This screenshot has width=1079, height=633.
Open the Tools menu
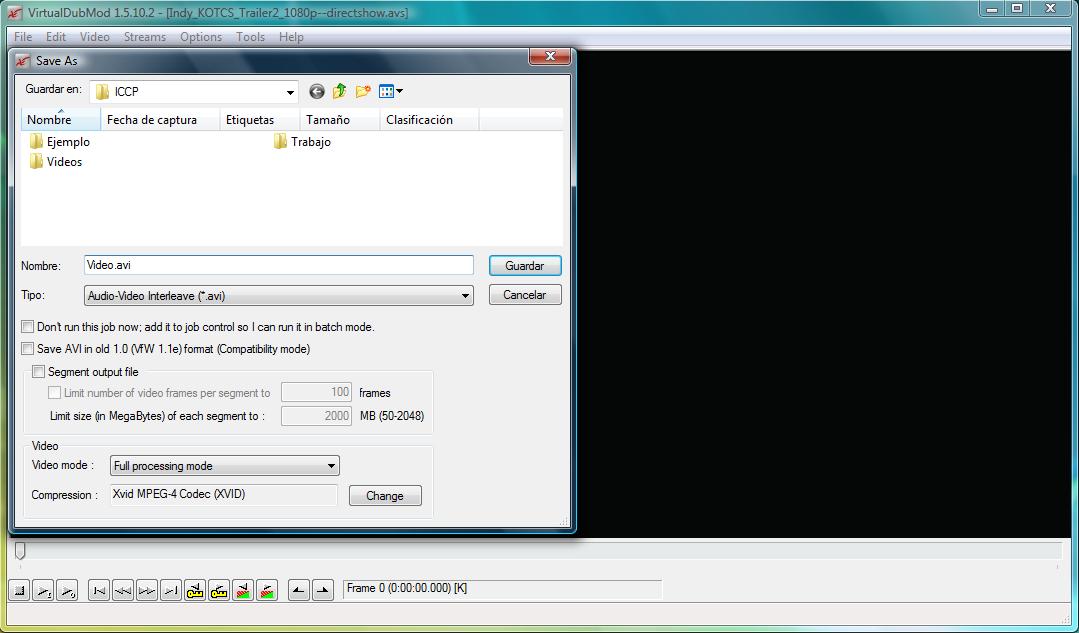tap(250, 37)
